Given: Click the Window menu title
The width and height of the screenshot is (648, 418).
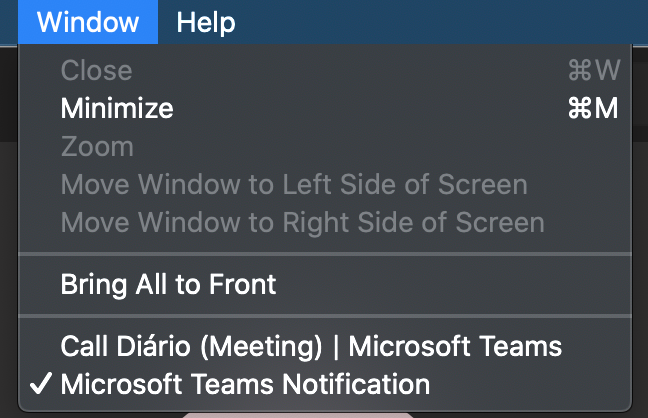Looking at the screenshot, I should 88,22.
